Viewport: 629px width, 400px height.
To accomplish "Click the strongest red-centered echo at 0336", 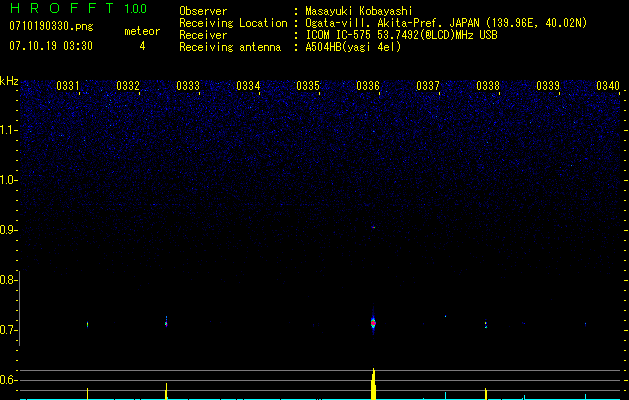I will click(373, 323).
